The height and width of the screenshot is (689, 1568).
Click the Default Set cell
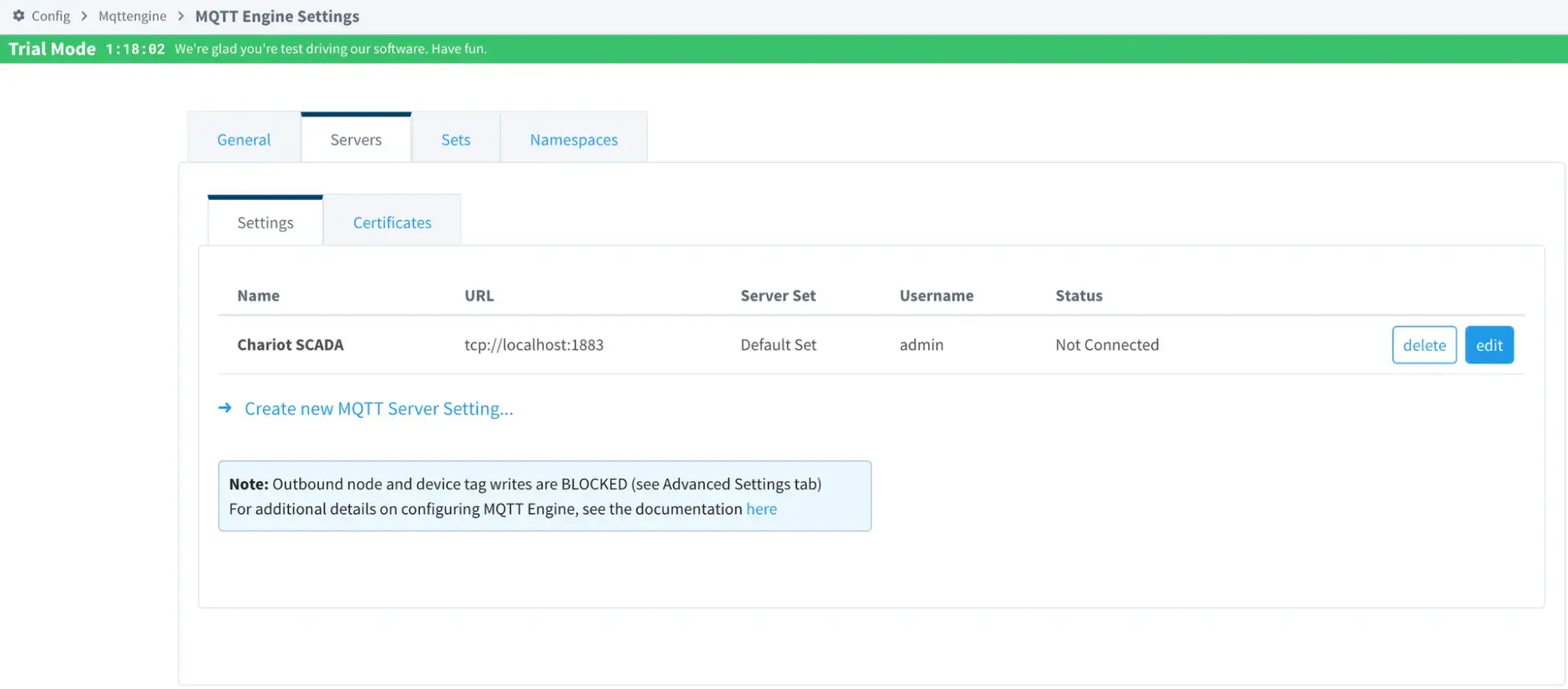point(778,345)
